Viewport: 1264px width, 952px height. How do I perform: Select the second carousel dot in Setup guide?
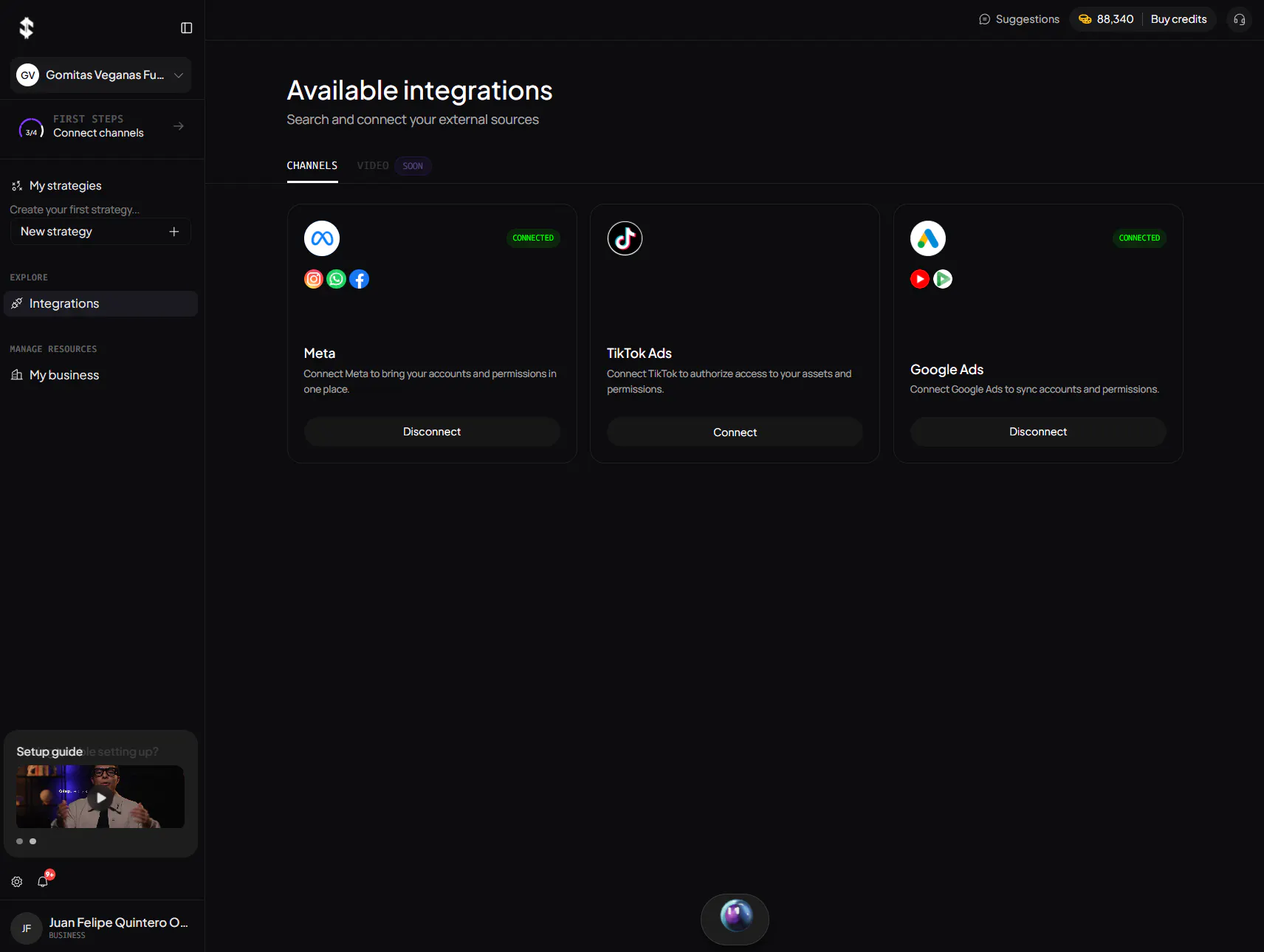(x=32, y=841)
